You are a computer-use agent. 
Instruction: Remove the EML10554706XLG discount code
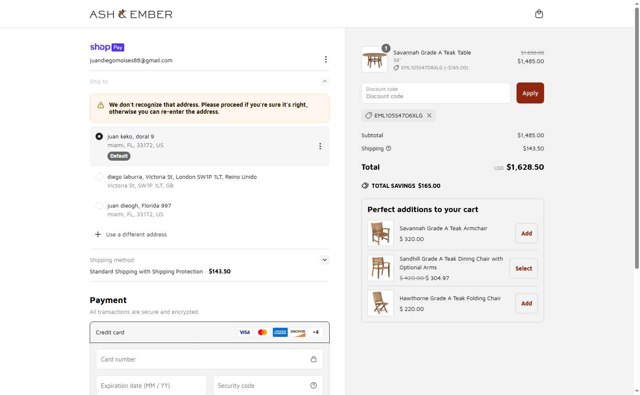429,115
